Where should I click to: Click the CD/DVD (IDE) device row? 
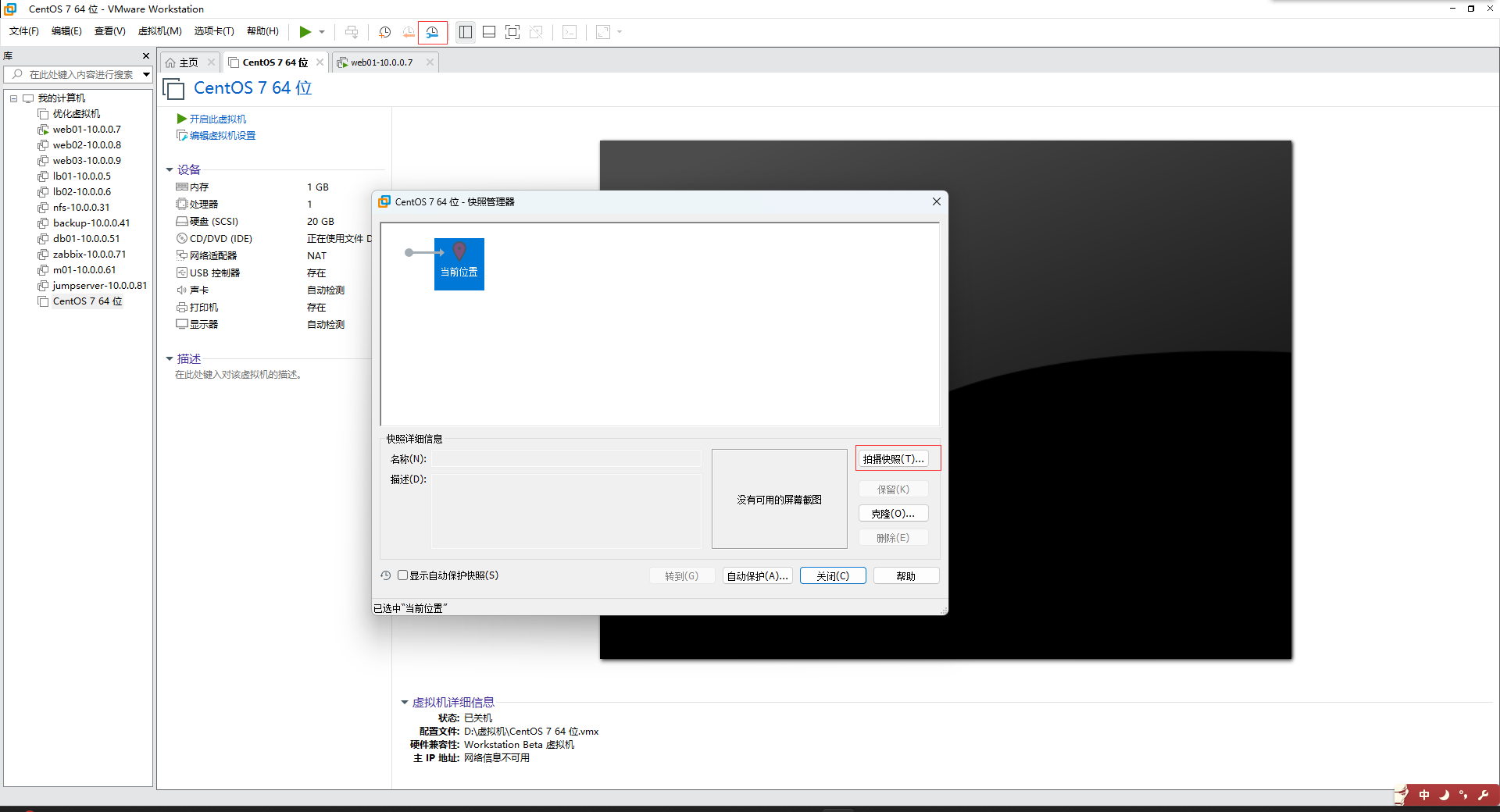point(273,239)
